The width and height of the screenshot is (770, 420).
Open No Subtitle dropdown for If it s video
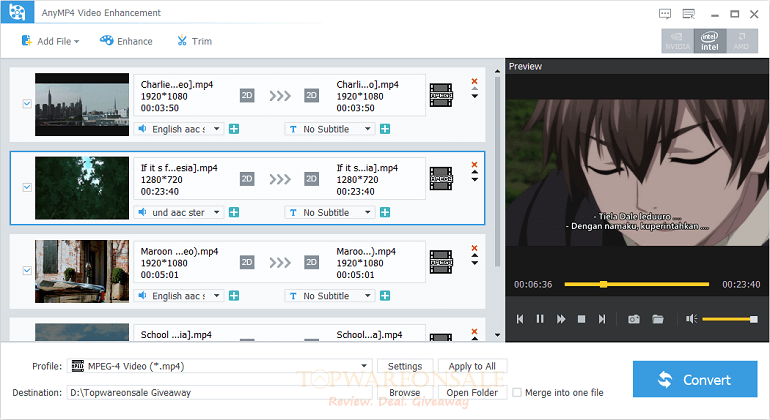(330, 213)
